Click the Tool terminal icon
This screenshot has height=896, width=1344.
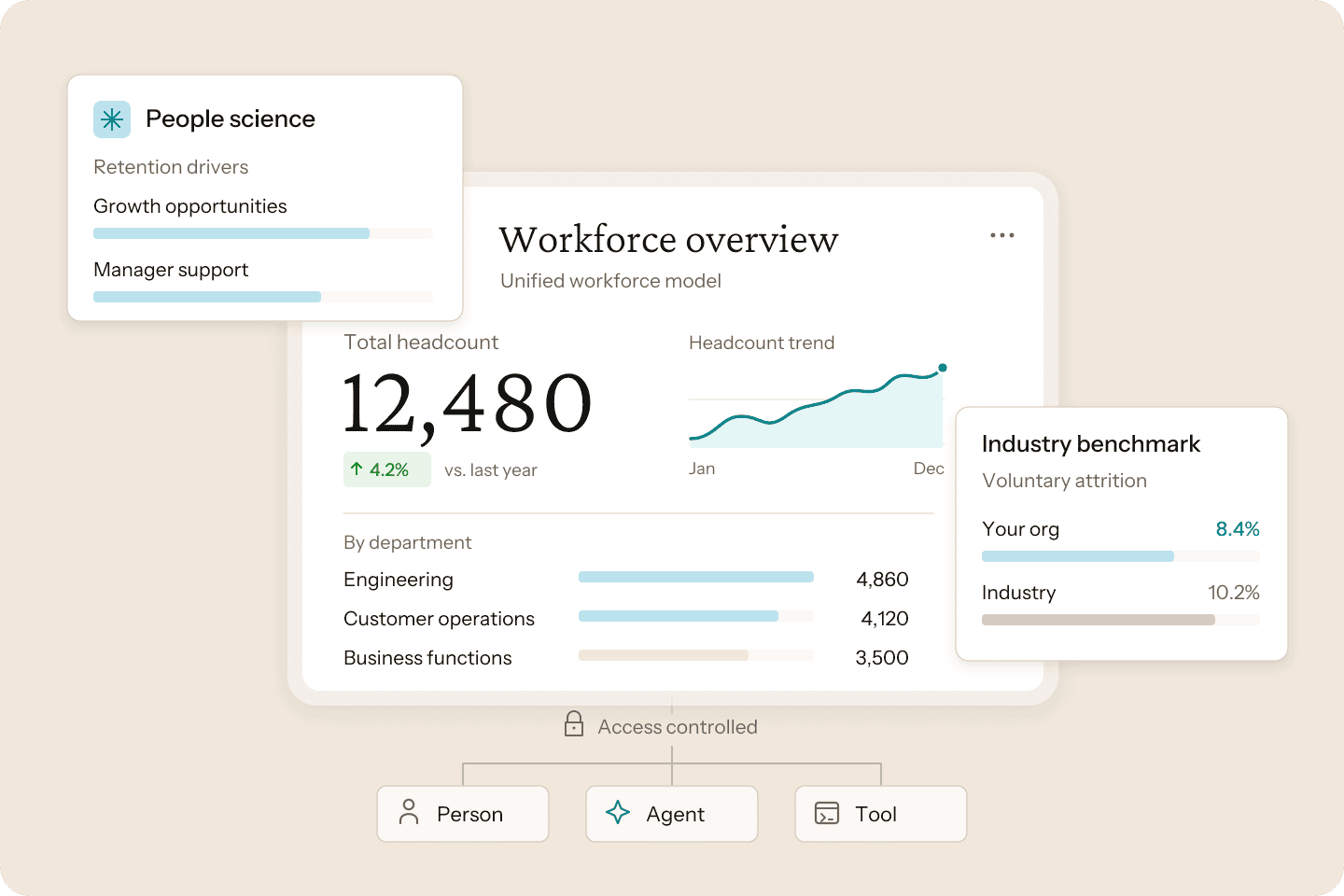tap(827, 813)
